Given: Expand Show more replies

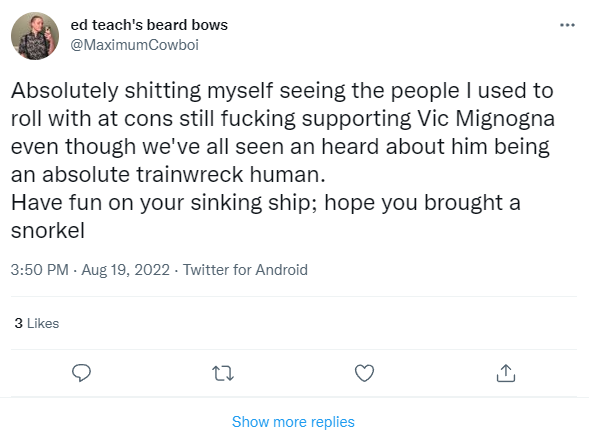Looking at the screenshot, I should click(293, 422).
